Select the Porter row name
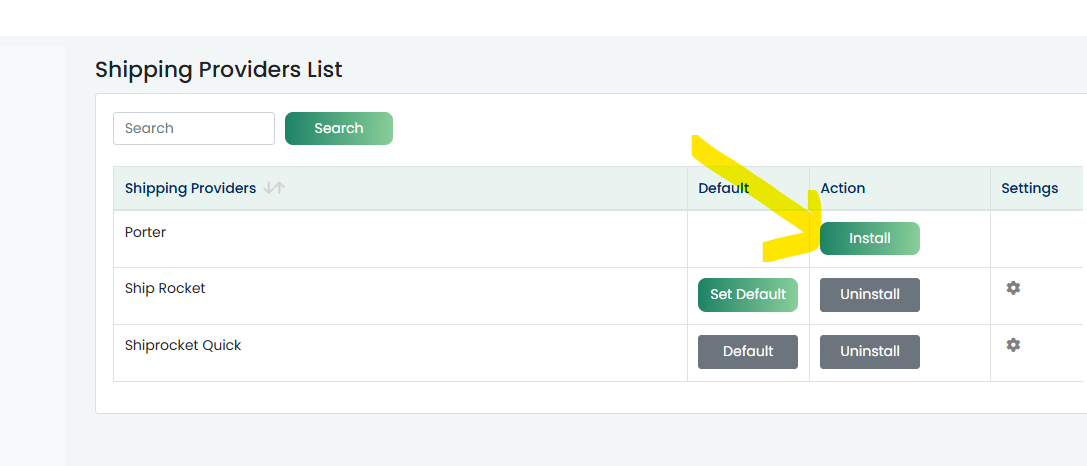The width and height of the screenshot is (1087, 466). (146, 232)
